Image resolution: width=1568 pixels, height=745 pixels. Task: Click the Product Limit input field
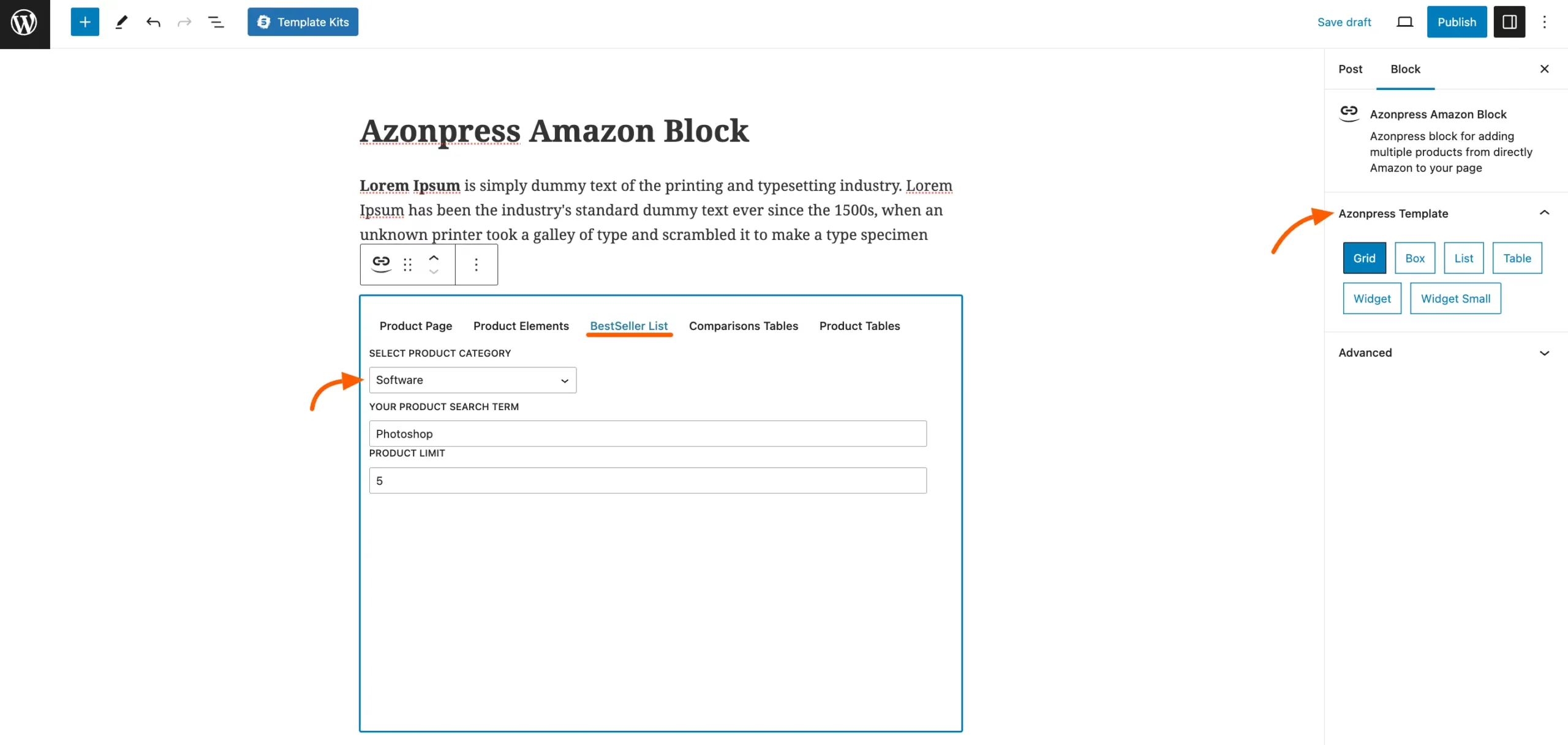point(647,480)
